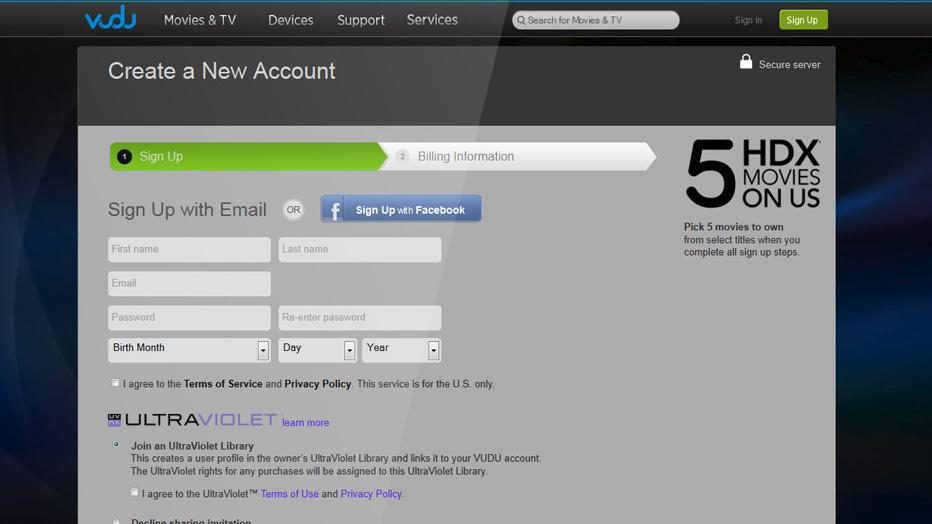The image size is (932, 524).
Task: Click the Facebook f logo icon
Action: (x=334, y=210)
